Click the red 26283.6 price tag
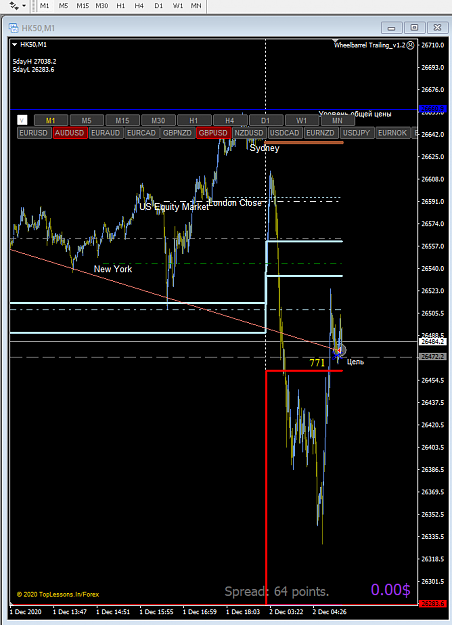The width and height of the screenshot is (452, 625). pos(432,603)
